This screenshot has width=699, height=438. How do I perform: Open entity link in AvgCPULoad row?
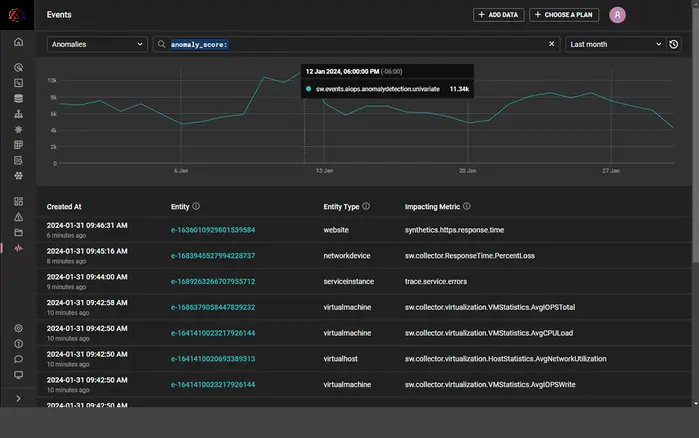pyautogui.click(x=213, y=333)
